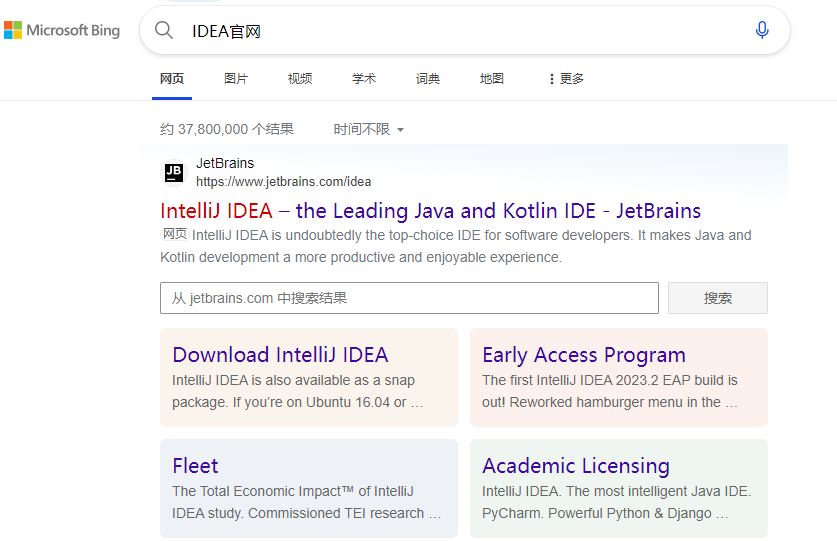Open Download IntelliJ IDEA link
837x541 pixels.
280,355
